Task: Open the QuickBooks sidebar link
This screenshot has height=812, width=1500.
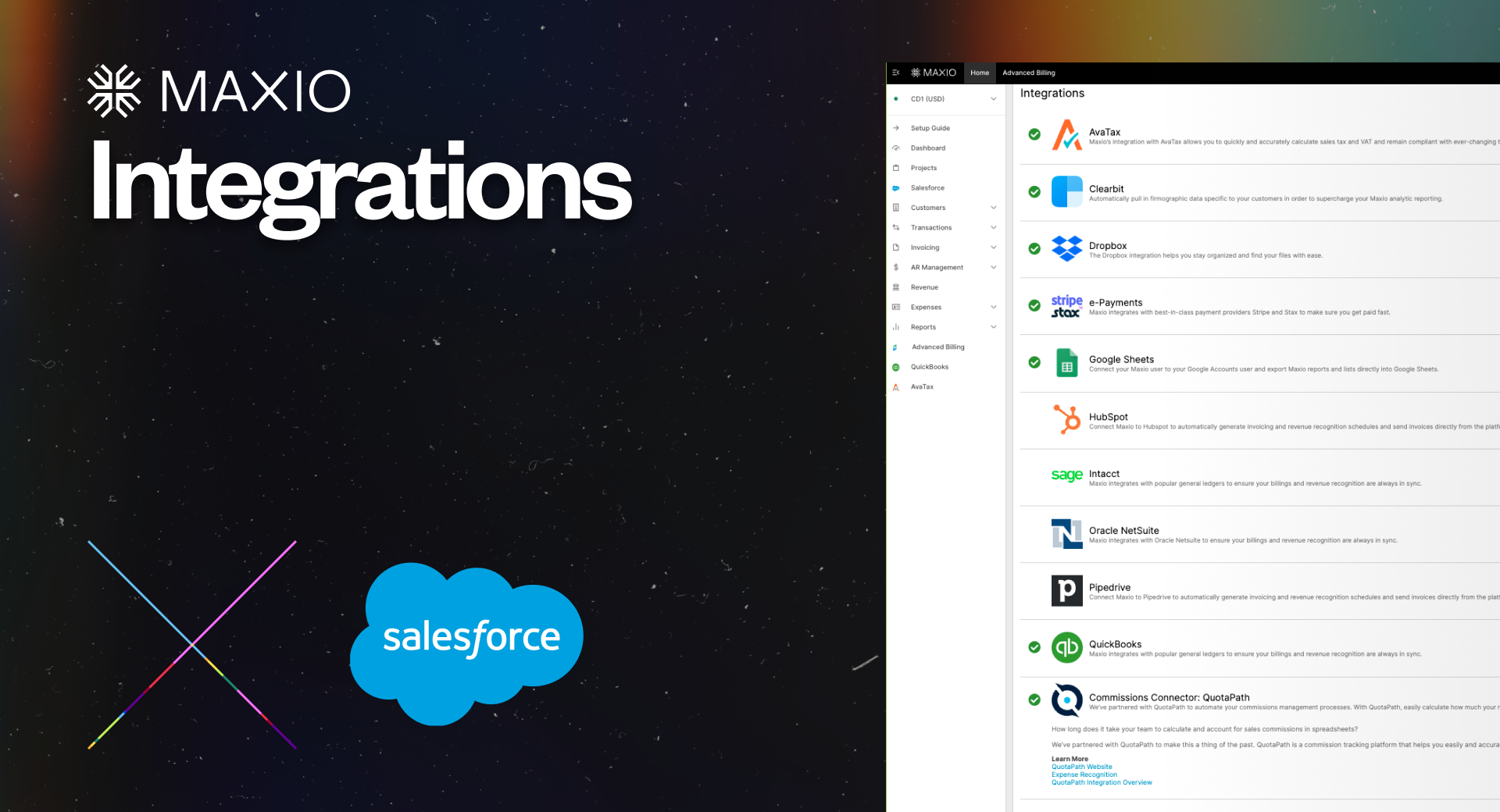Action: [929, 367]
